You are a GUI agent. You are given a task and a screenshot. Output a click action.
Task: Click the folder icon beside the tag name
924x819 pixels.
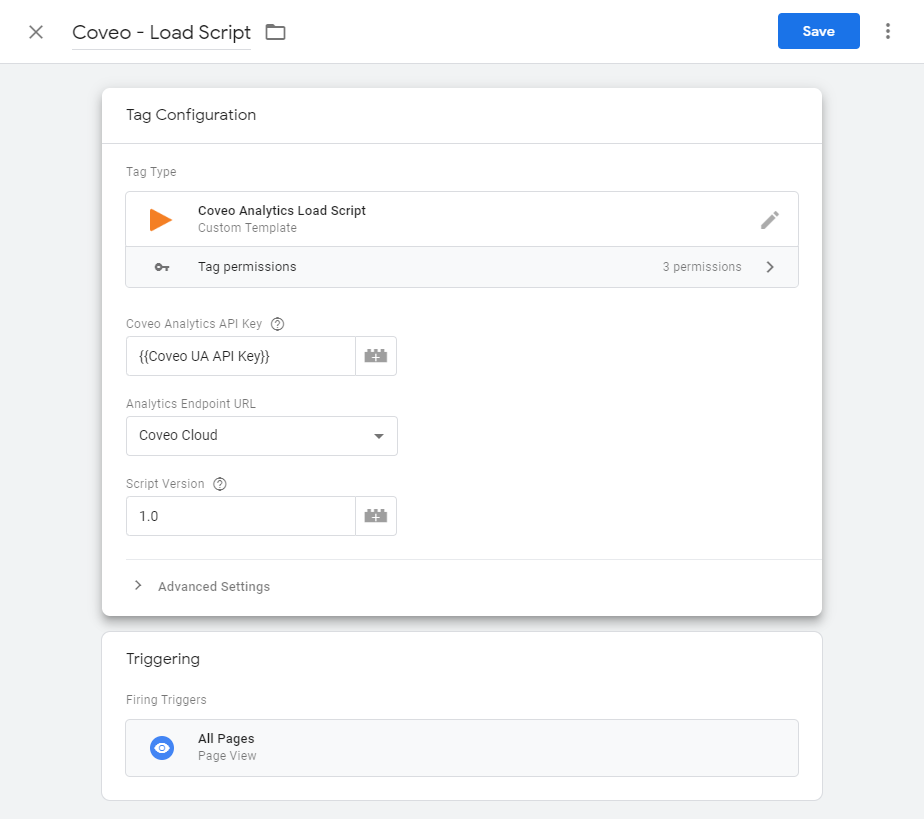pyautogui.click(x=275, y=32)
